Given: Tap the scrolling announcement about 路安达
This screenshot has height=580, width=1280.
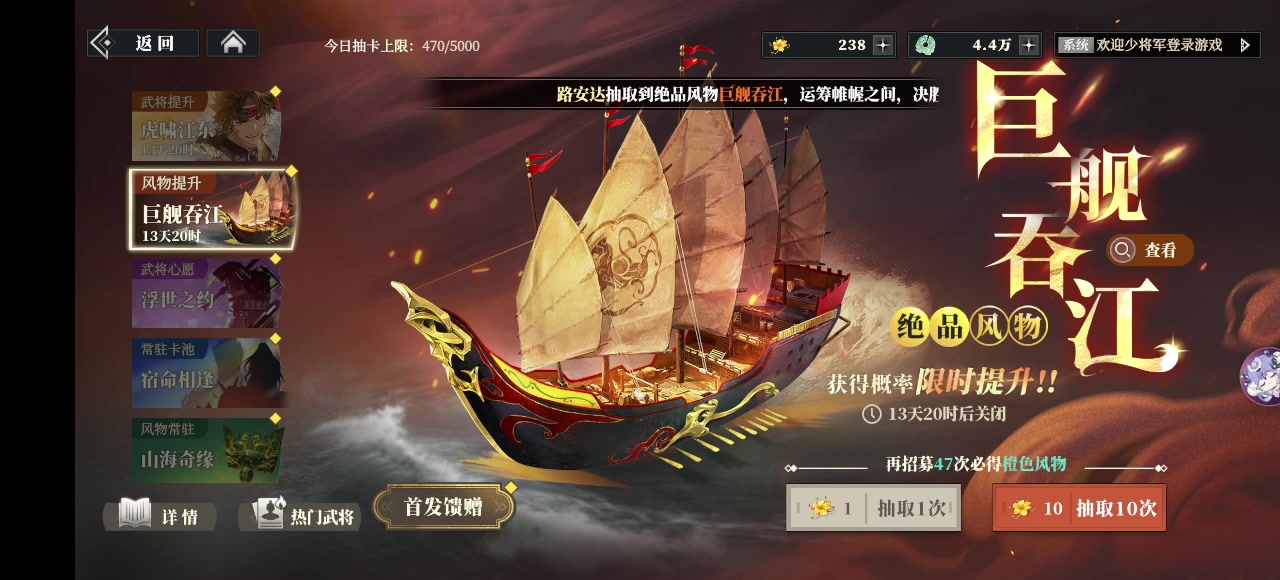Looking at the screenshot, I should 747,95.
